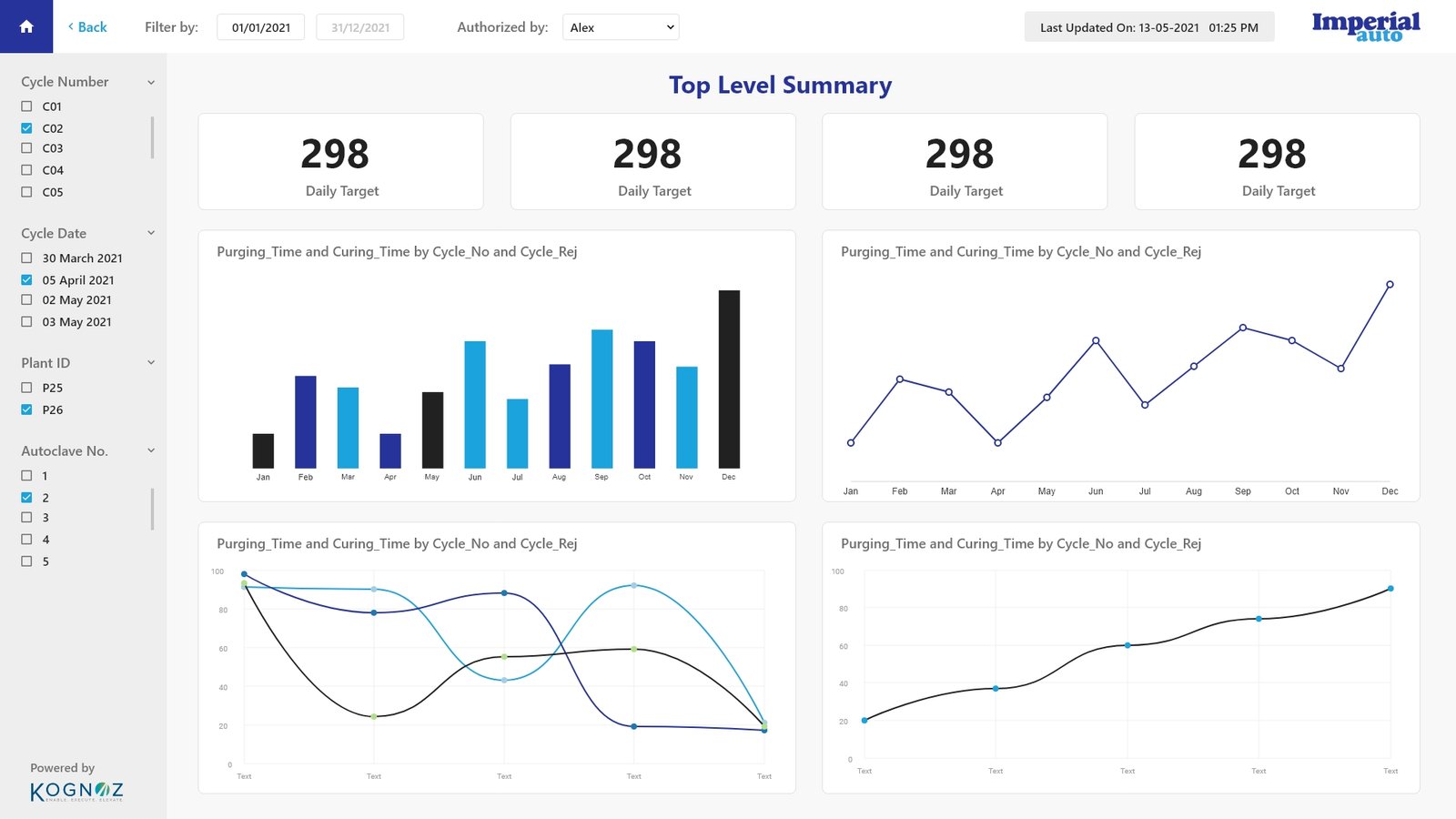The image size is (1456, 819).
Task: Click the end date 31/12/2021 field
Action: (359, 27)
